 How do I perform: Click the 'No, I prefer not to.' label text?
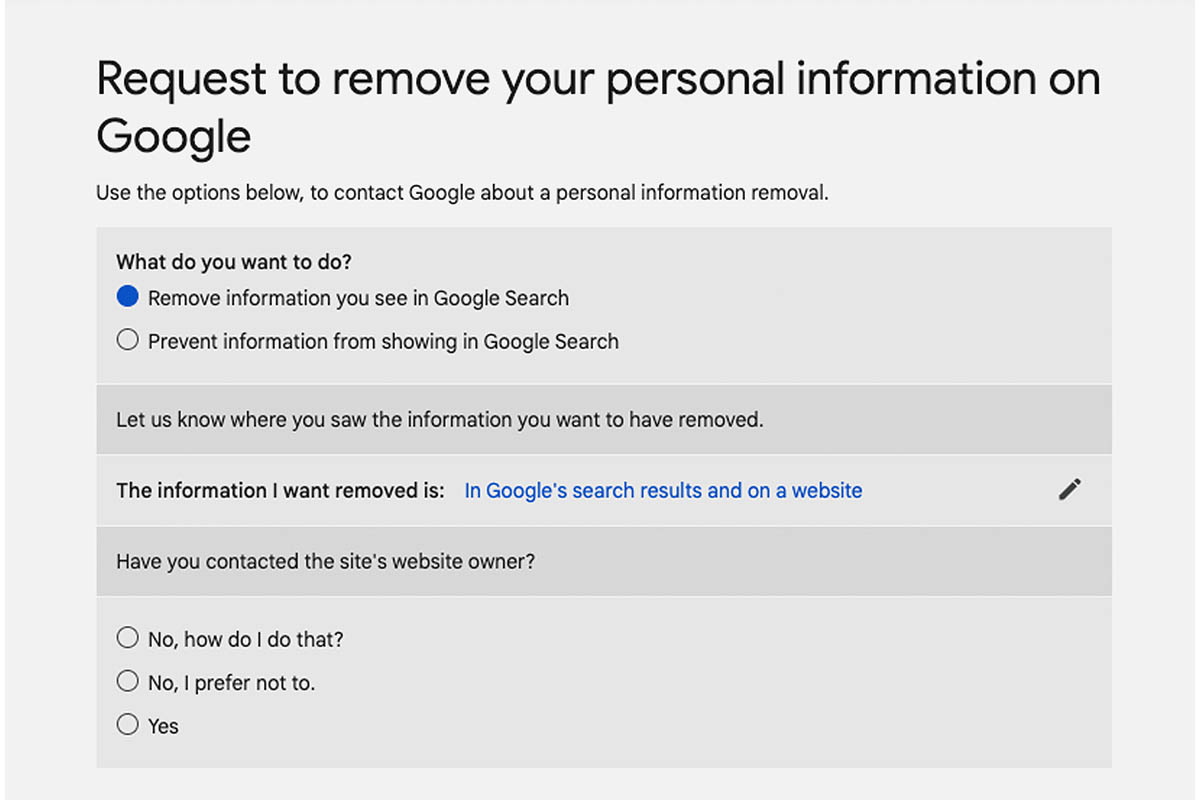[x=231, y=684]
